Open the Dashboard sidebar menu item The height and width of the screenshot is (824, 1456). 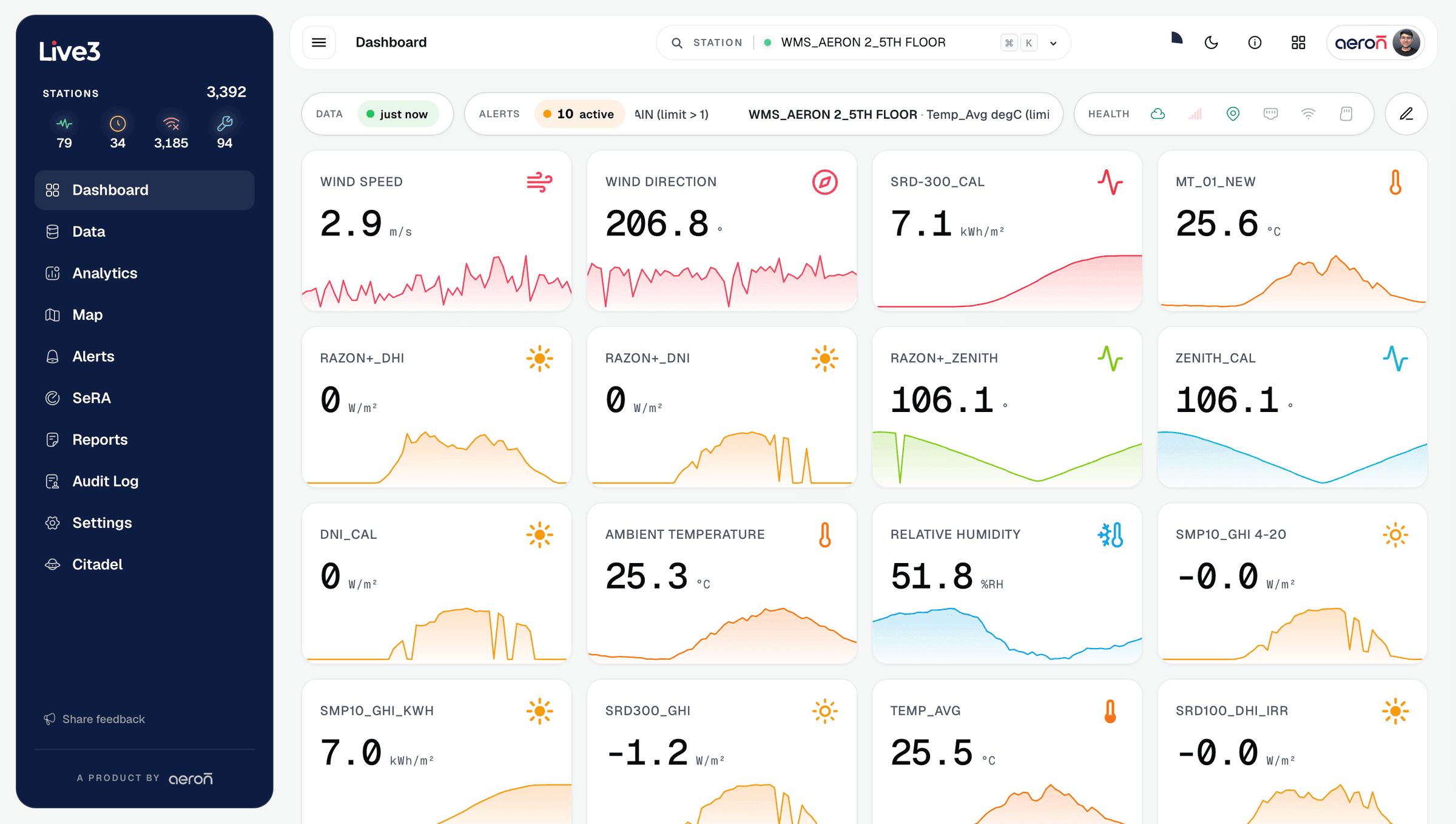[x=144, y=190]
